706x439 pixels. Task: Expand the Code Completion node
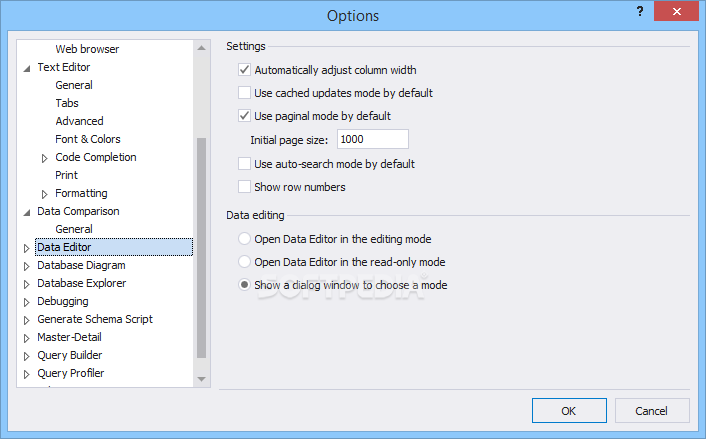(x=45, y=158)
